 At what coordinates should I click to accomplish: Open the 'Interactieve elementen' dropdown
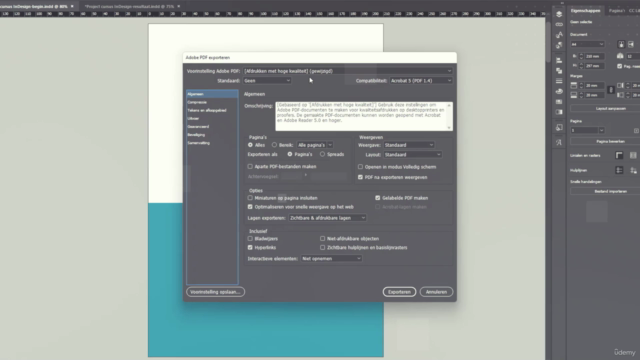(x=331, y=258)
